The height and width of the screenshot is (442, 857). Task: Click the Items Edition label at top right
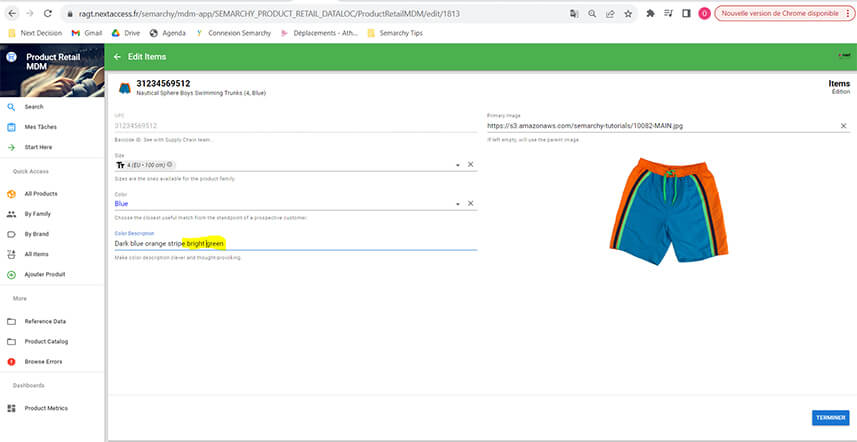point(840,87)
